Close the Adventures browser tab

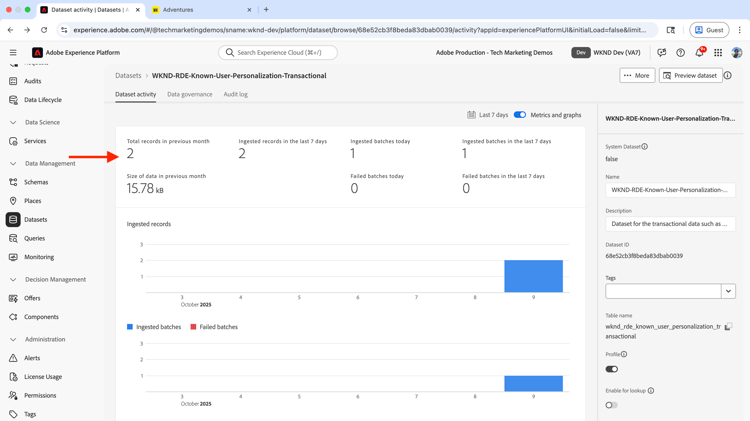[249, 10]
